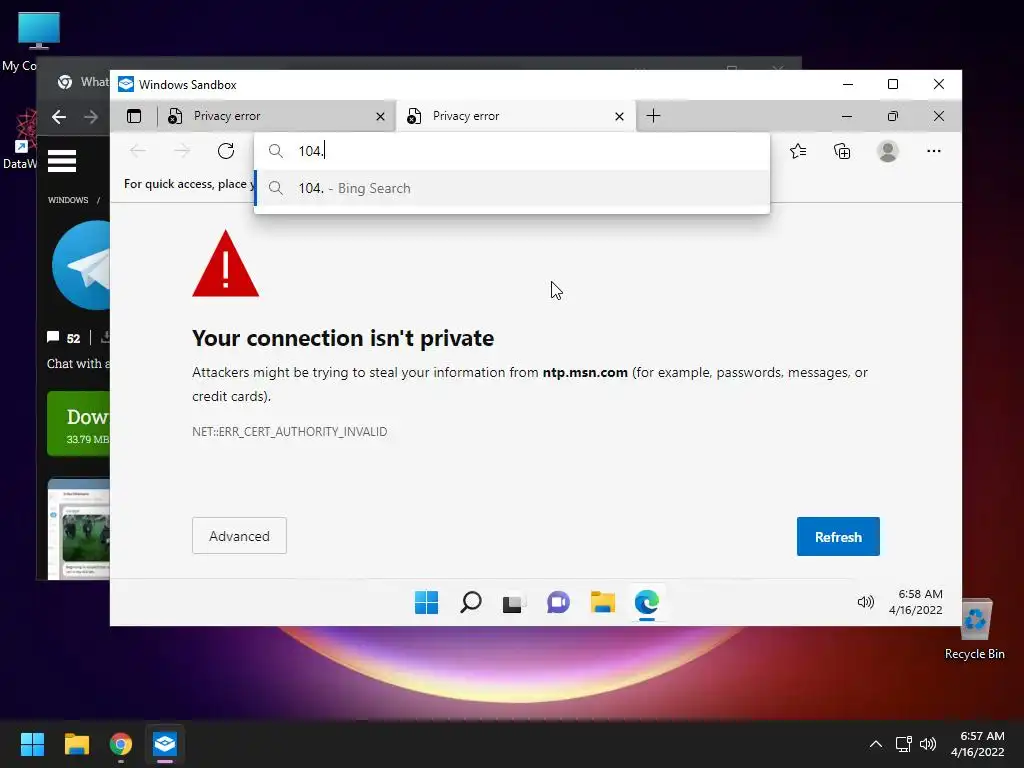Open the Telegram screenshot thumbnail in Chrome
This screenshot has width=1024, height=768.
pos(78,528)
